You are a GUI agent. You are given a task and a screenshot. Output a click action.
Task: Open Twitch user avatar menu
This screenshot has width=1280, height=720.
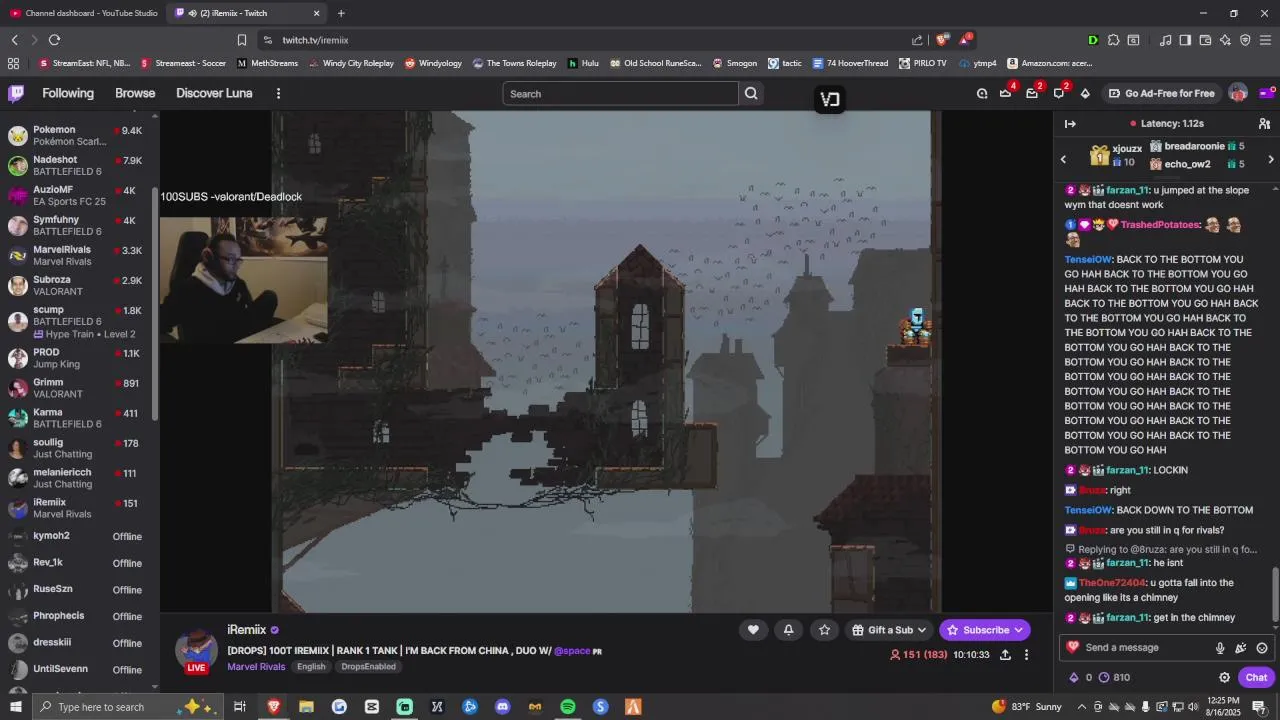pos(1238,93)
